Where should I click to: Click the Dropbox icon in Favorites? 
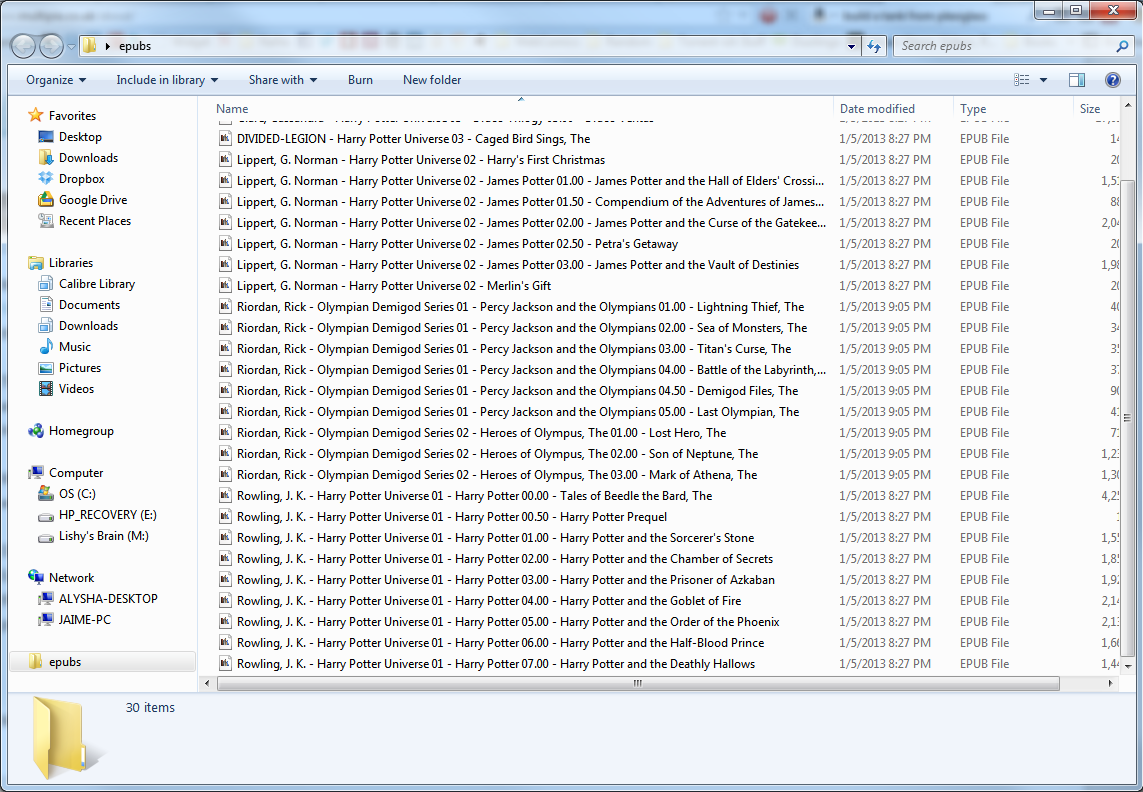coord(46,179)
